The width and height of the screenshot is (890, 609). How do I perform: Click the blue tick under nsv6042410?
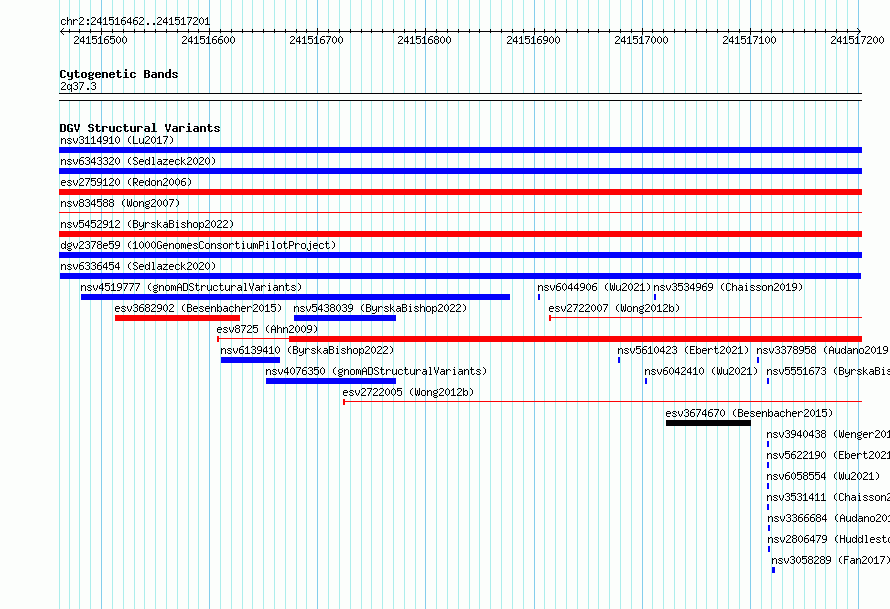(x=646, y=381)
